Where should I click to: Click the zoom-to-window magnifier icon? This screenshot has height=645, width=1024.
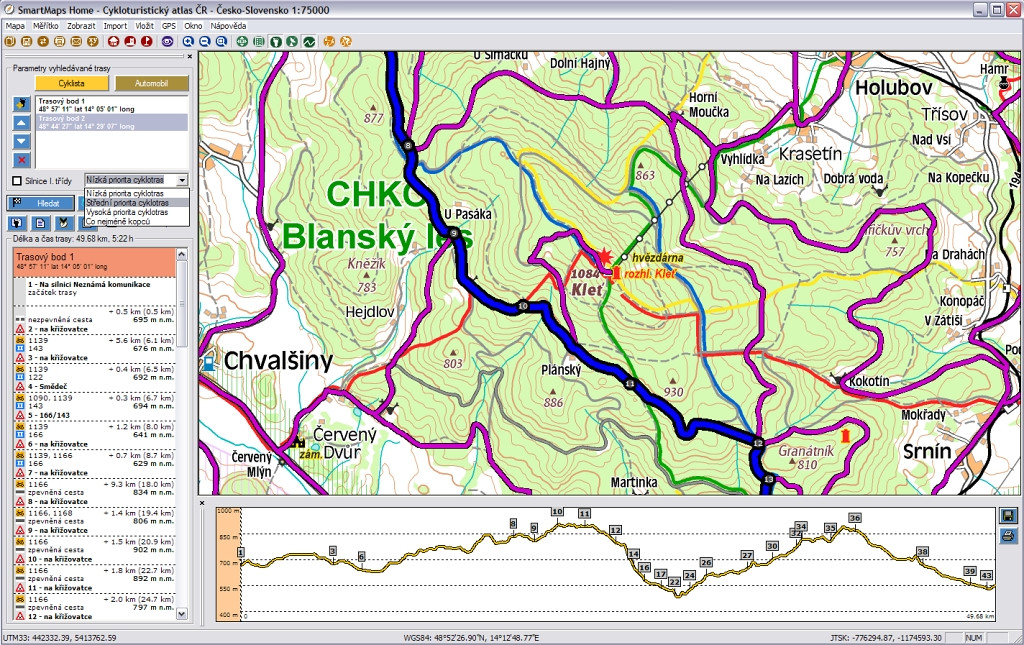coord(221,41)
